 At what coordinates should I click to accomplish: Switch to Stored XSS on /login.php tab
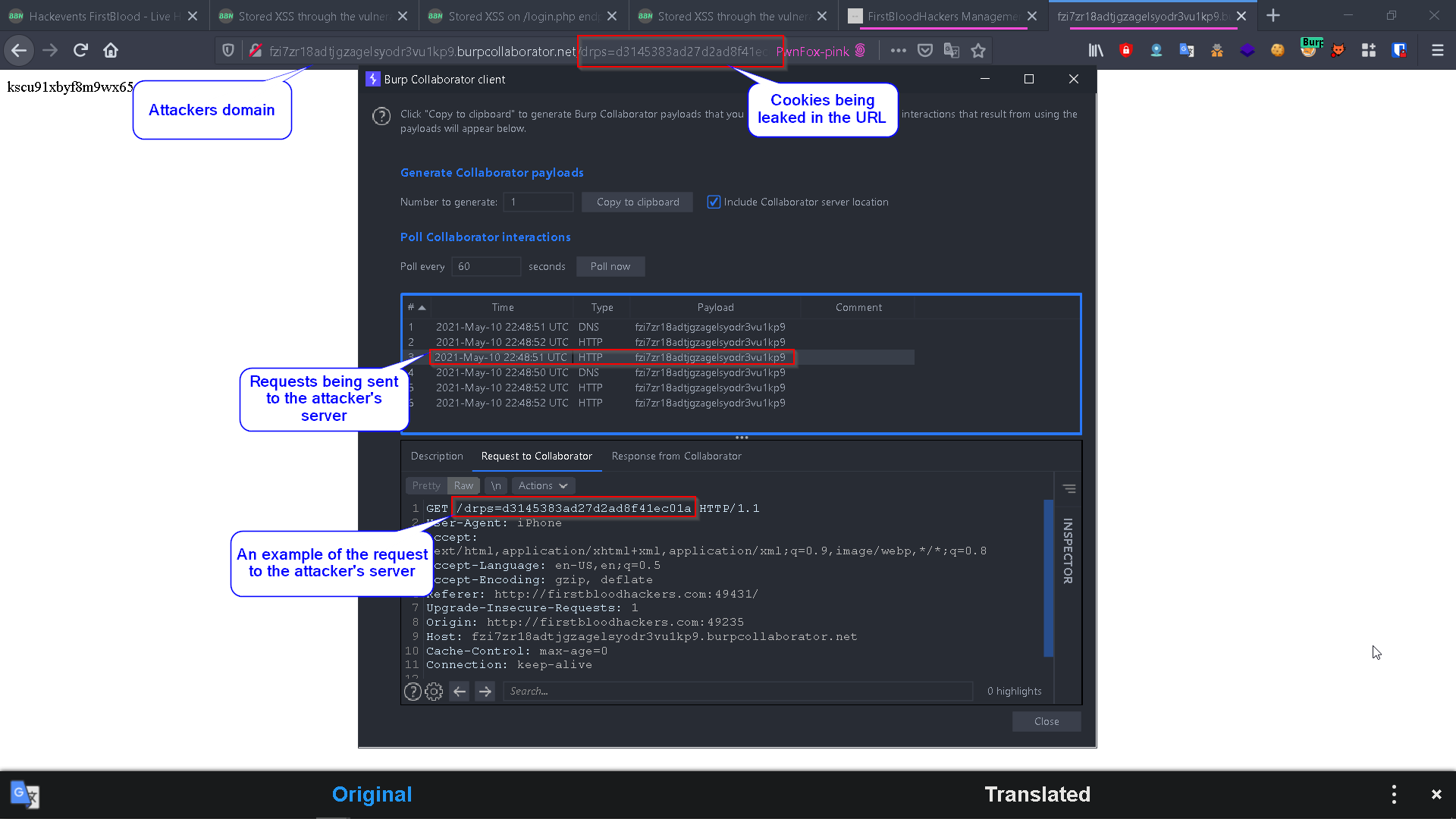(x=523, y=16)
